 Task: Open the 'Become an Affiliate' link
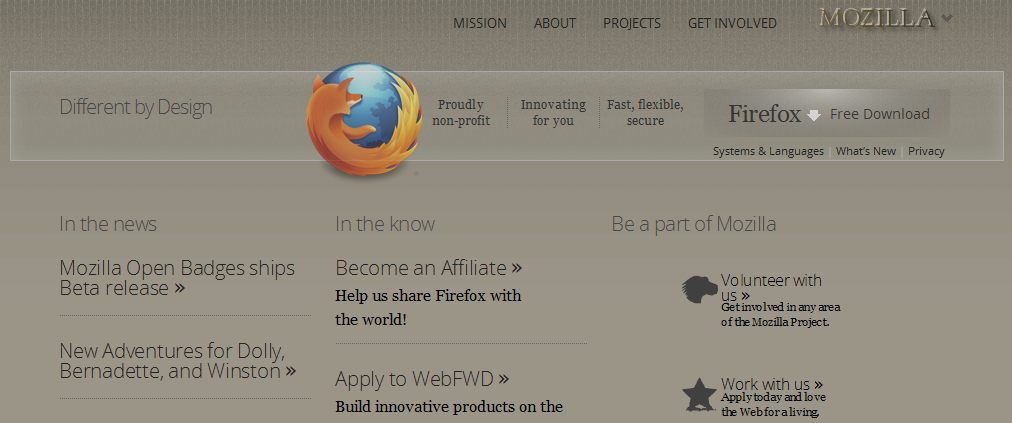pyautogui.click(x=429, y=267)
